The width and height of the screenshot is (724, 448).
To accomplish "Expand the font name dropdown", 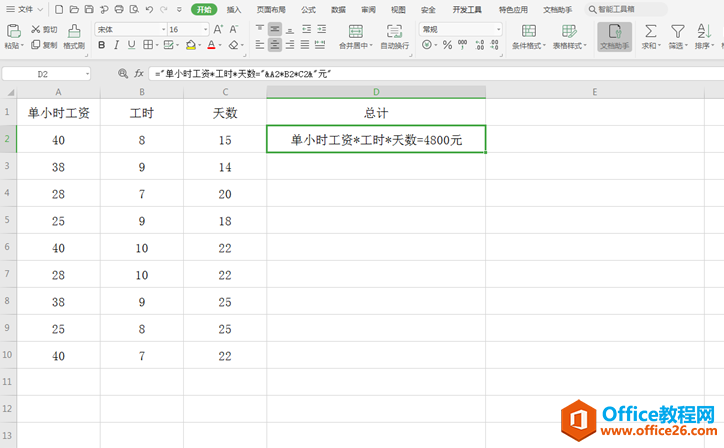I will pyautogui.click(x=163, y=30).
